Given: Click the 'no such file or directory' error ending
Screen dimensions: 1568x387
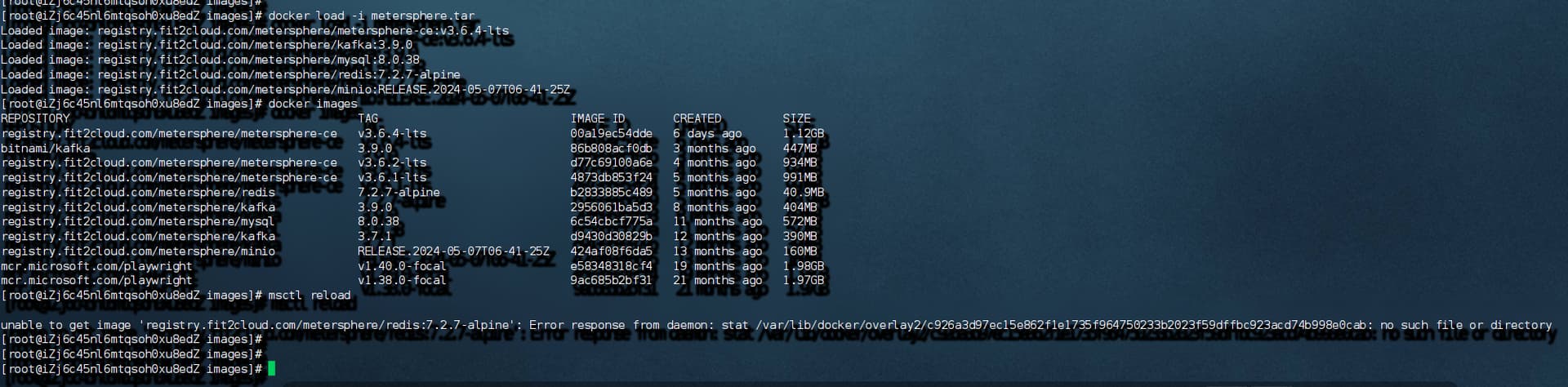Looking at the screenshot, I should 1466,324.
